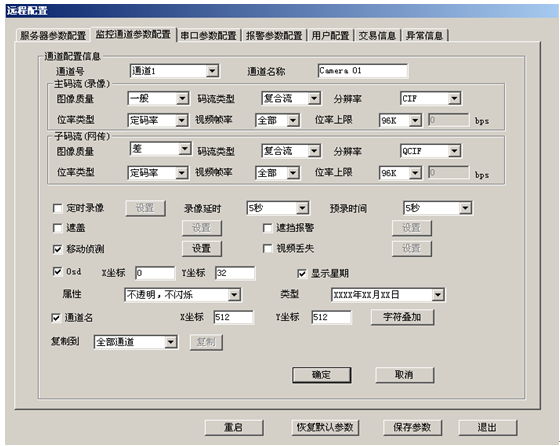The width and height of the screenshot is (560, 446).
Task: Open the 报警参数配置 tab
Action: click(274, 35)
